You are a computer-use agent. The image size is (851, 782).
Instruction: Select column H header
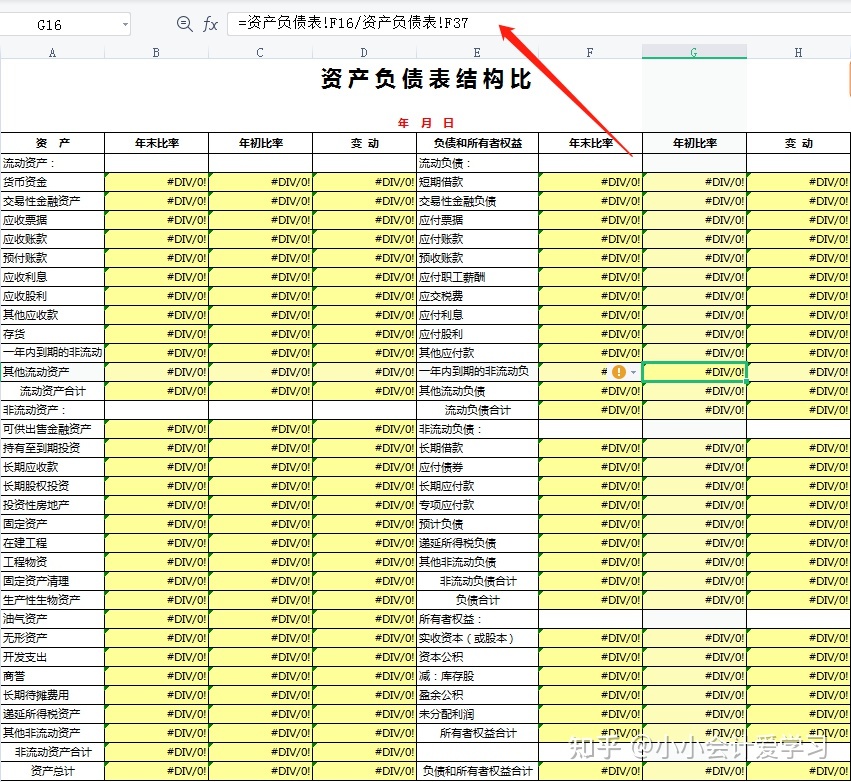coord(798,53)
